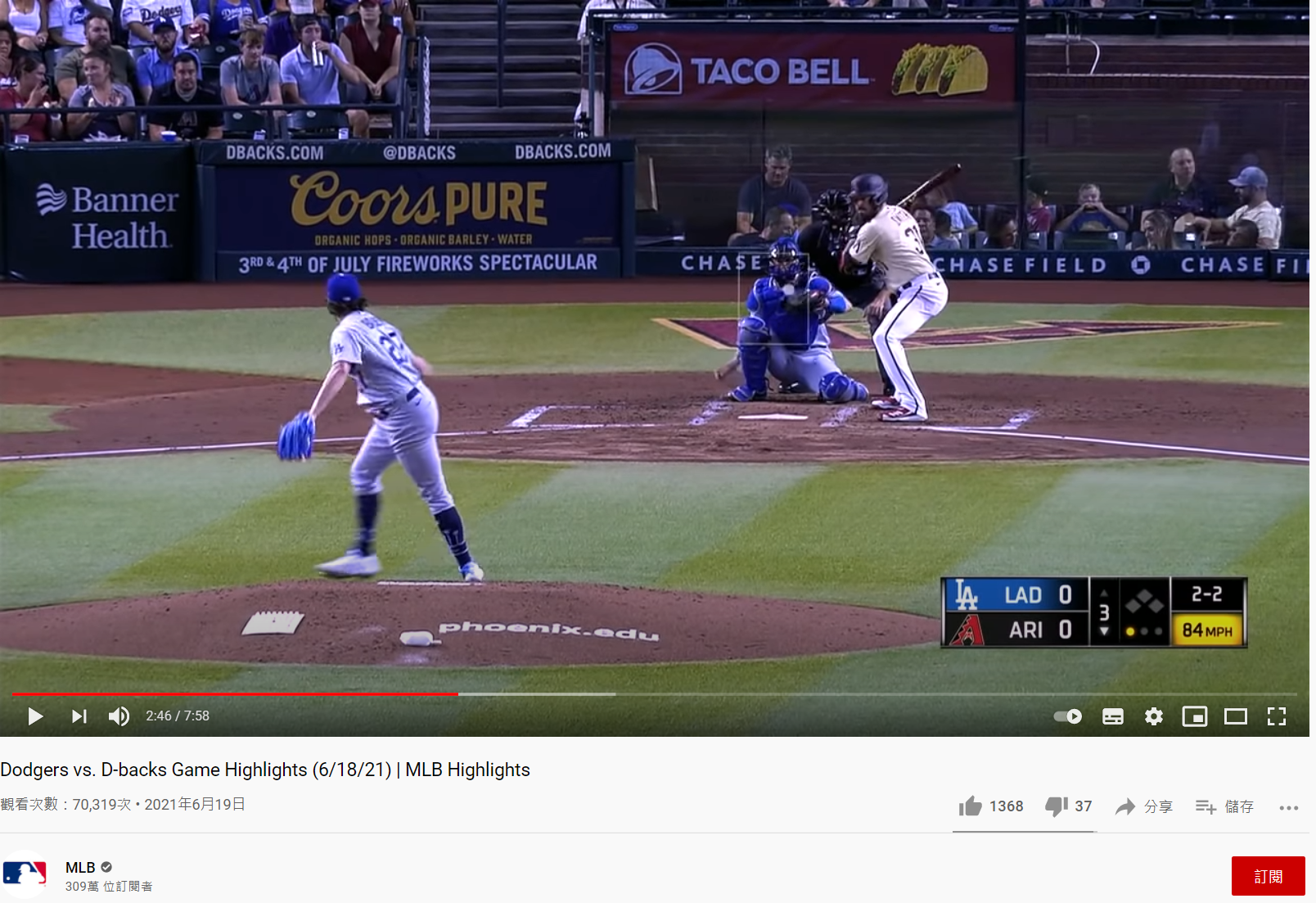The width and height of the screenshot is (1316, 903).
Task: Seek on the red video progress bar
Action: pyautogui.click(x=235, y=694)
